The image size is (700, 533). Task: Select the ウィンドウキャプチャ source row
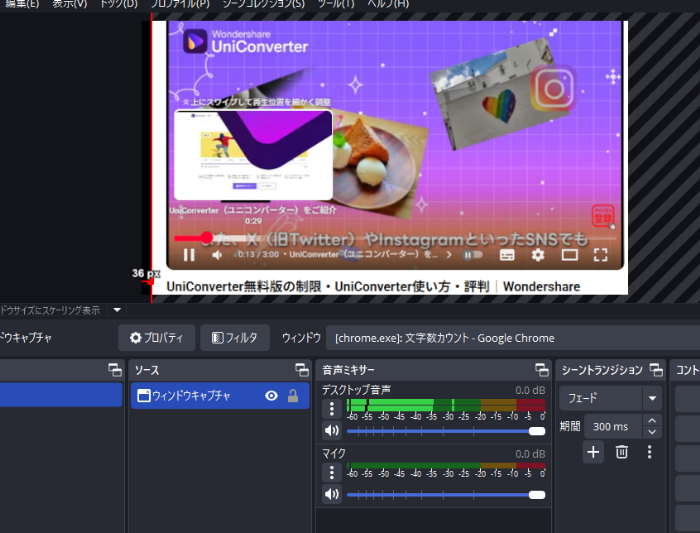[x=220, y=396]
